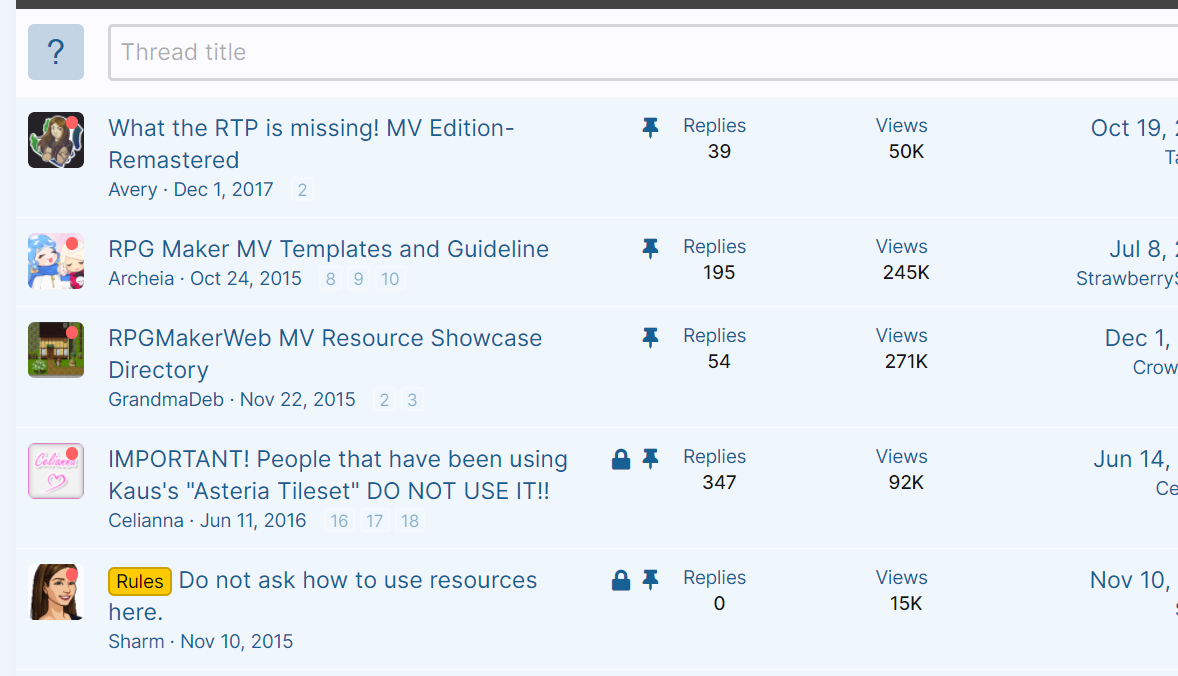Open Celianna's avatar on Asteria thread
This screenshot has width=1178, height=676.
56,471
